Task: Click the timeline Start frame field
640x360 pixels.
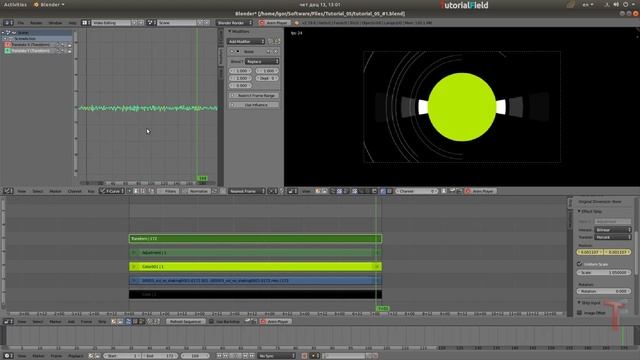Action: (x=123, y=356)
